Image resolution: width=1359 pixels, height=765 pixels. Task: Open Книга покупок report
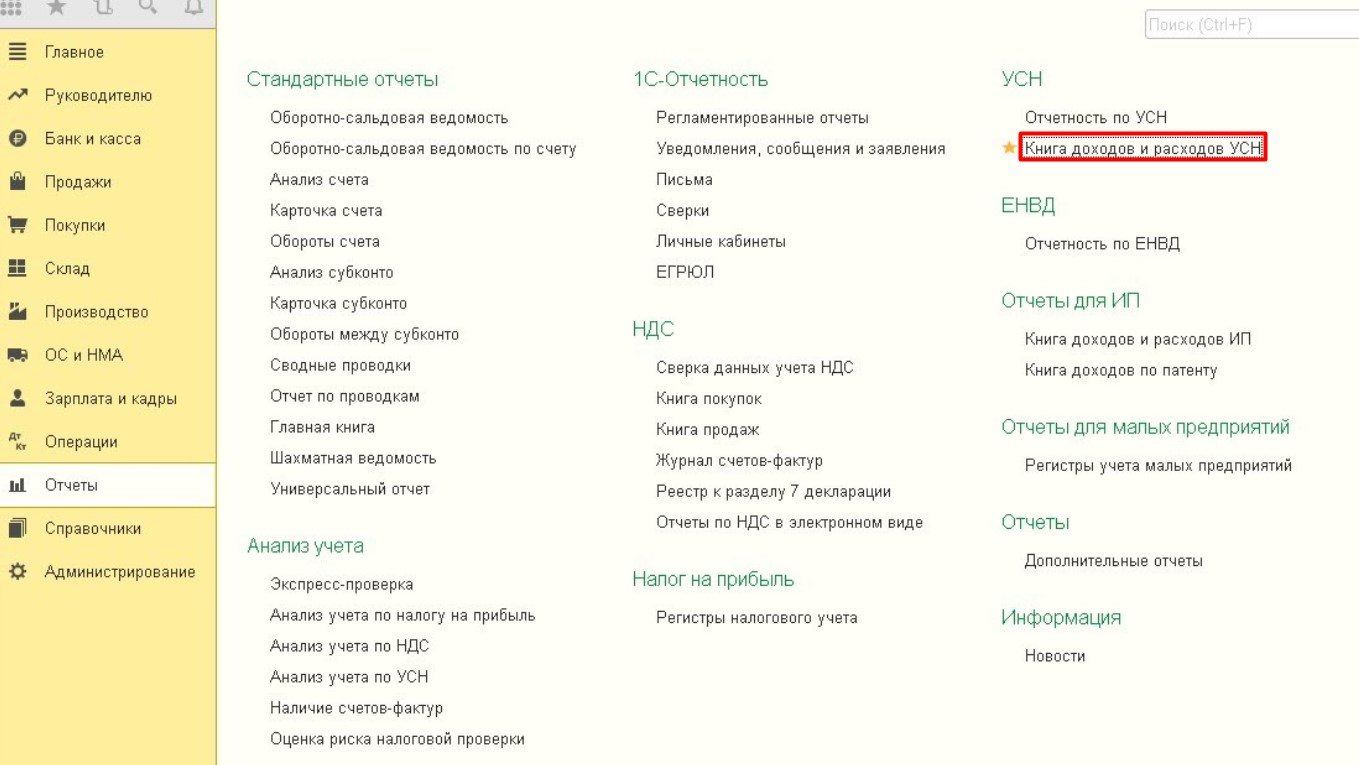708,399
